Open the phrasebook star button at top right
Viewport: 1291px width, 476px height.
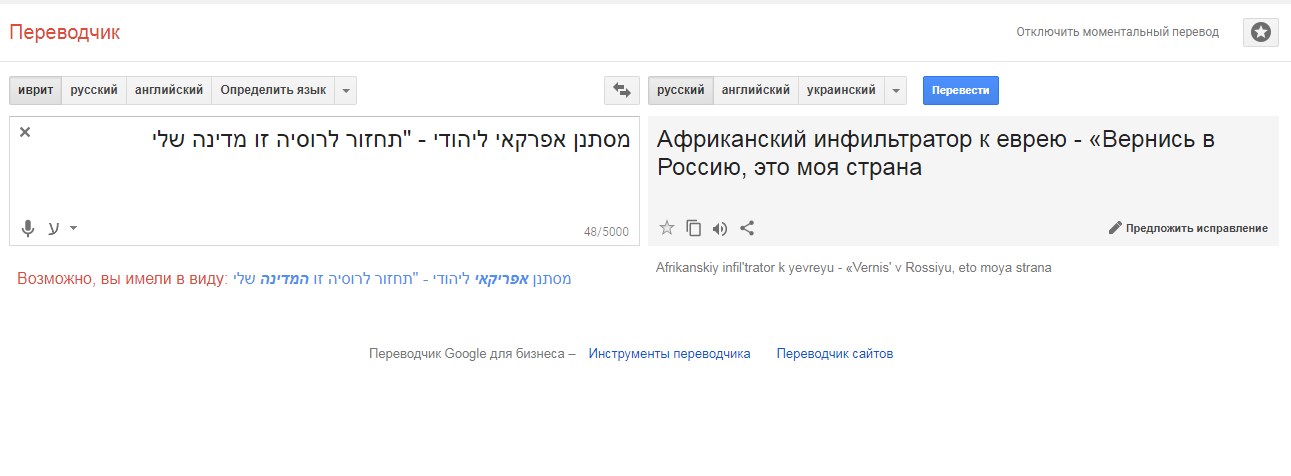1261,32
